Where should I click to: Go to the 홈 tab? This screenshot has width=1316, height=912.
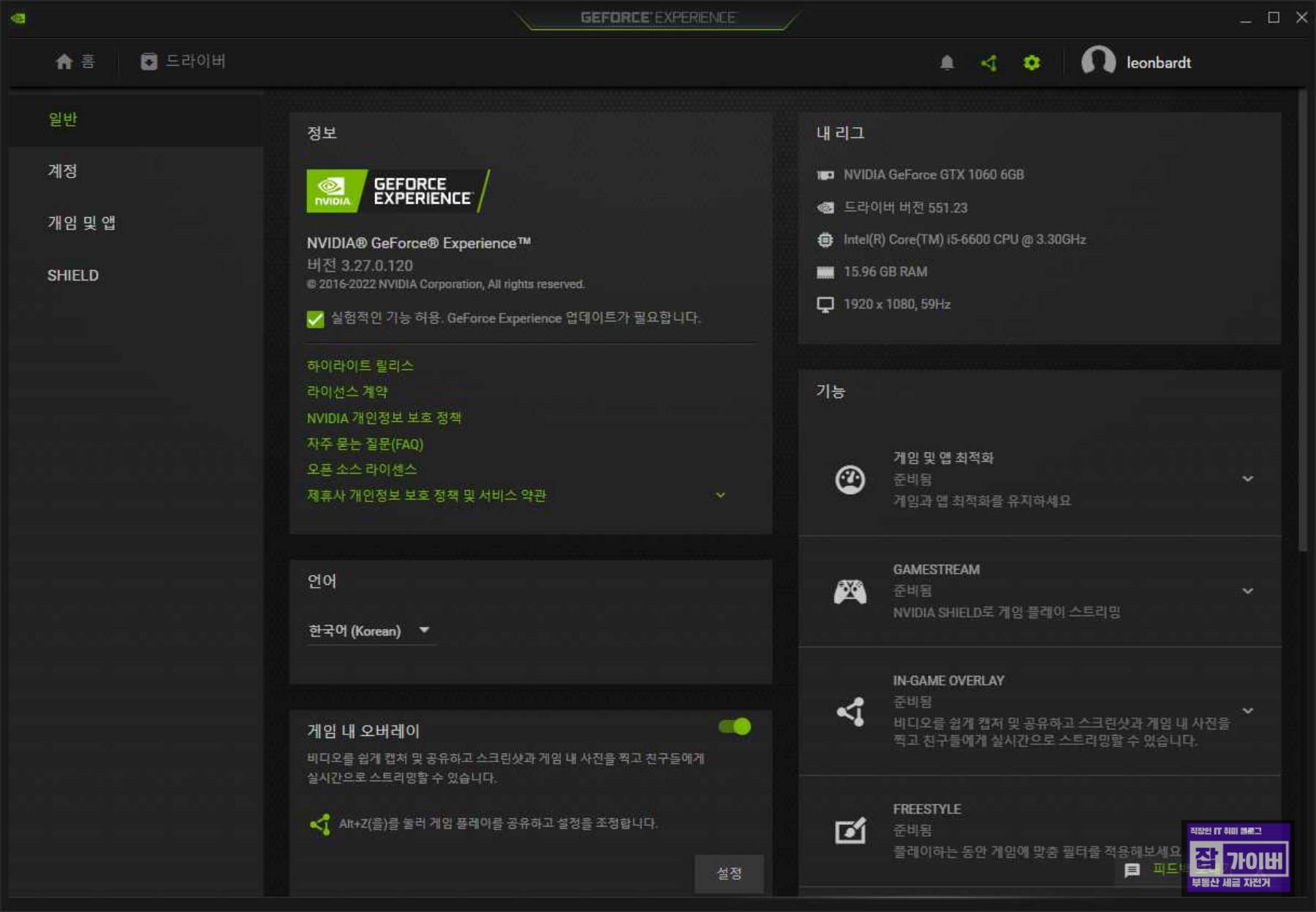coord(75,61)
